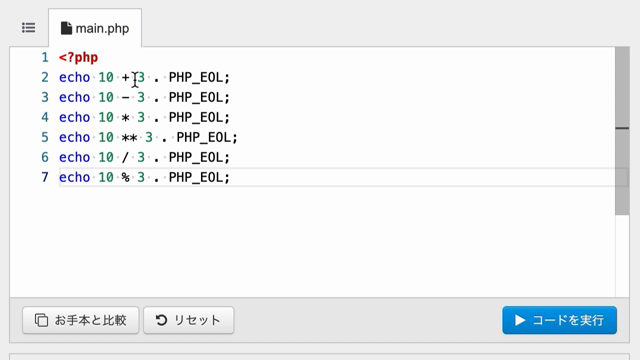Switch to the main.php tab

click(95, 28)
